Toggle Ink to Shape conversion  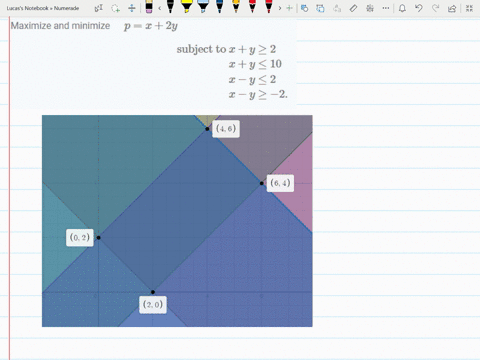click(320, 8)
